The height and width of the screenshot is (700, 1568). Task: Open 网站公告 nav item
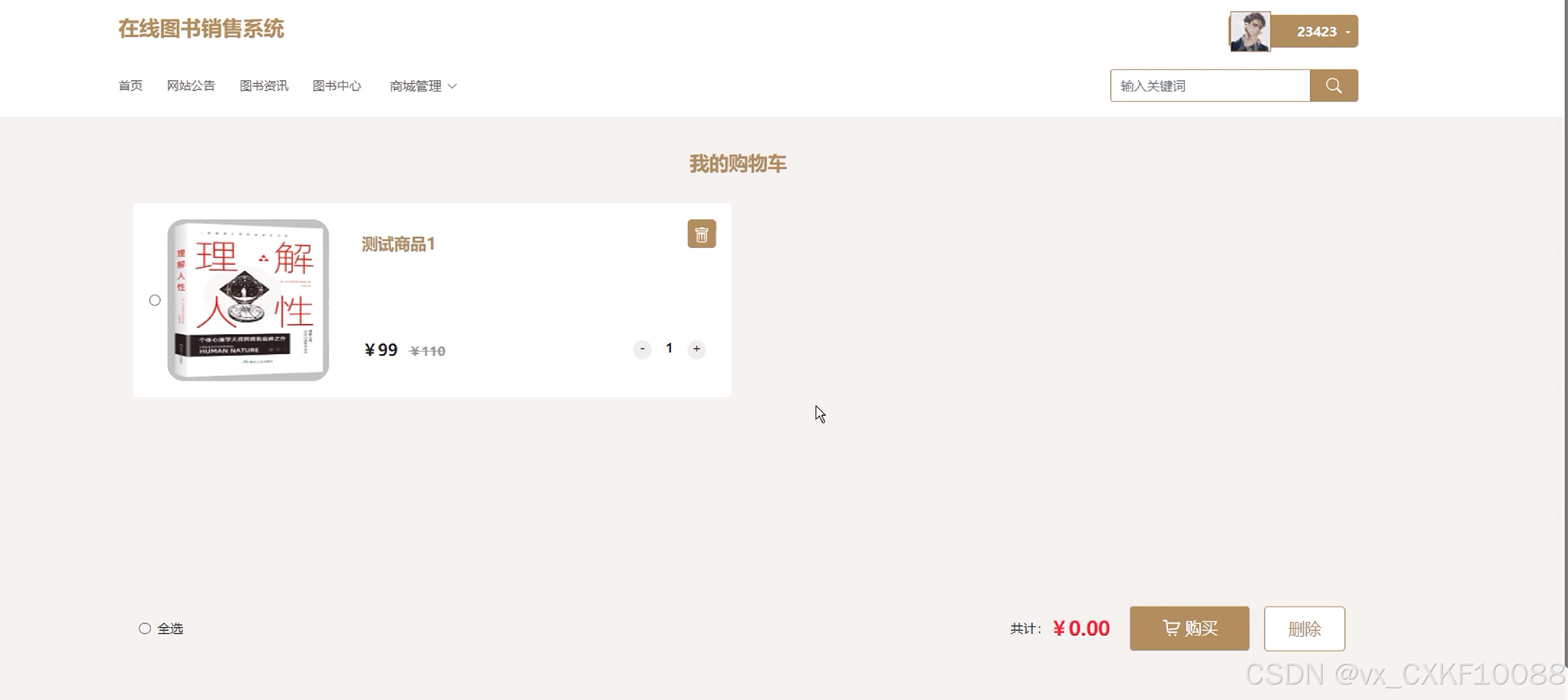190,86
